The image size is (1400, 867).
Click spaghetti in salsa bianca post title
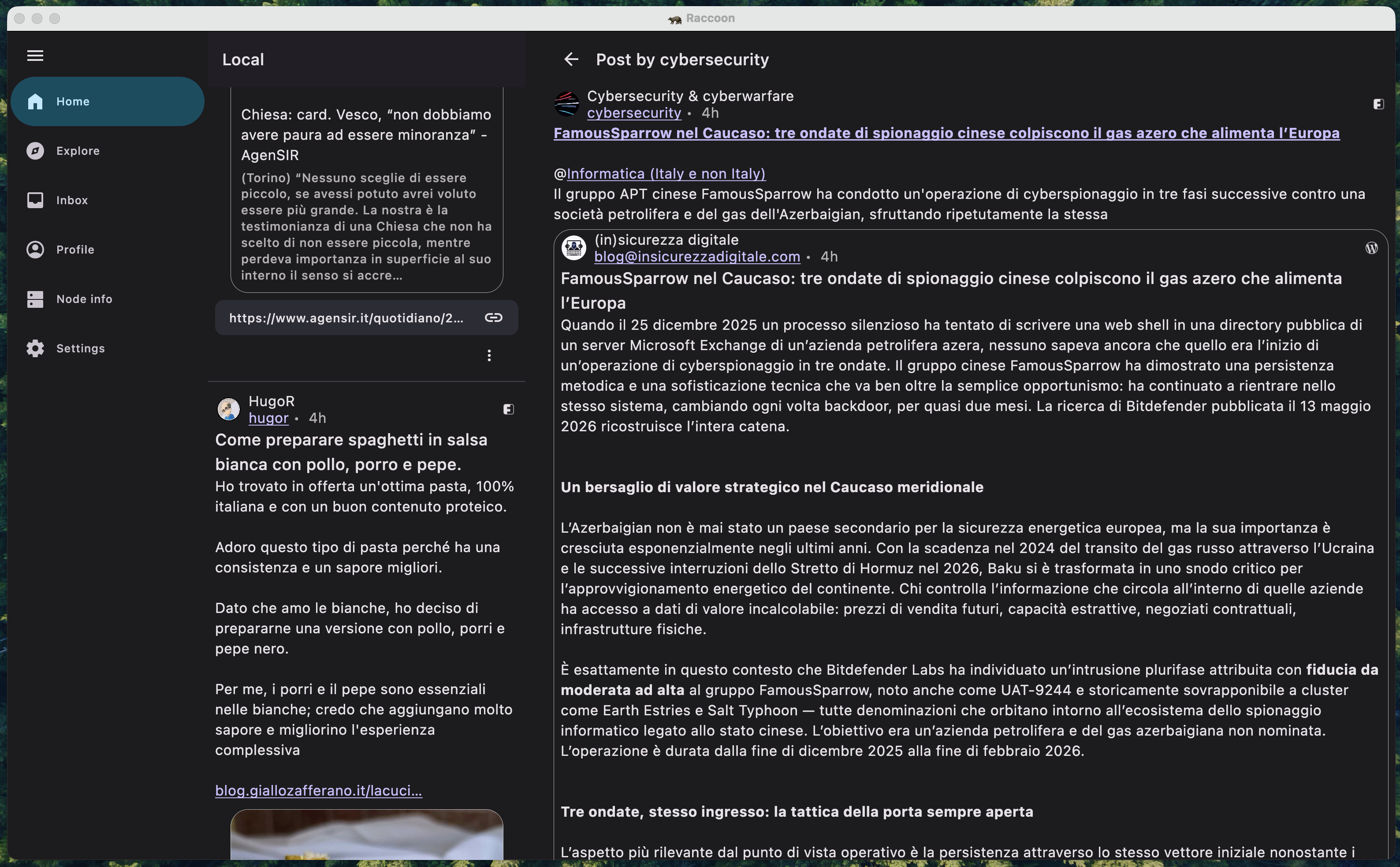pyautogui.click(x=351, y=452)
